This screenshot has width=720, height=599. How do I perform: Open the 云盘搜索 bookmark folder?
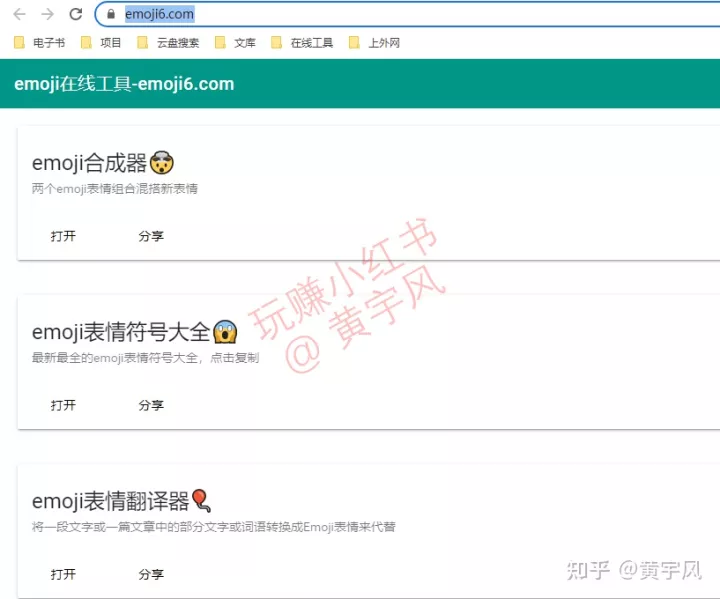pos(169,43)
